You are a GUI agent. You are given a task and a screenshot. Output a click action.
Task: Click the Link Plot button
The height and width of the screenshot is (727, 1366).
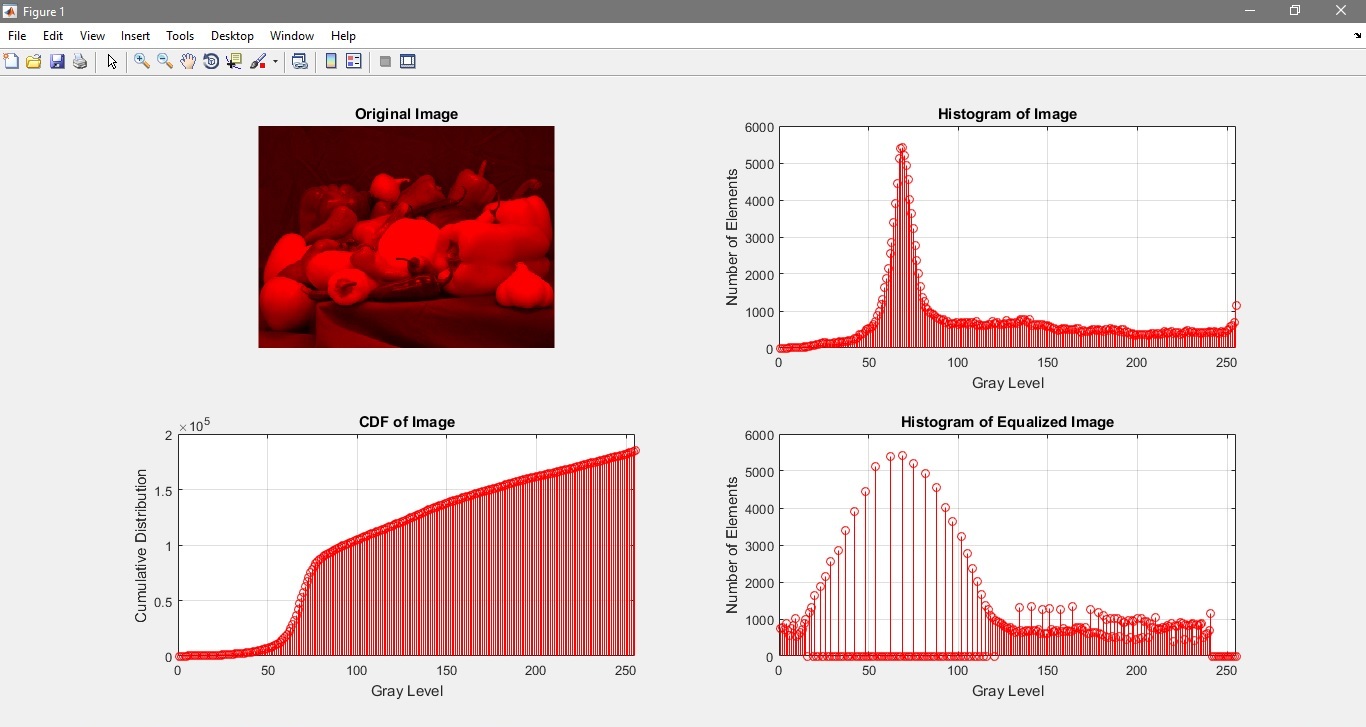point(299,62)
